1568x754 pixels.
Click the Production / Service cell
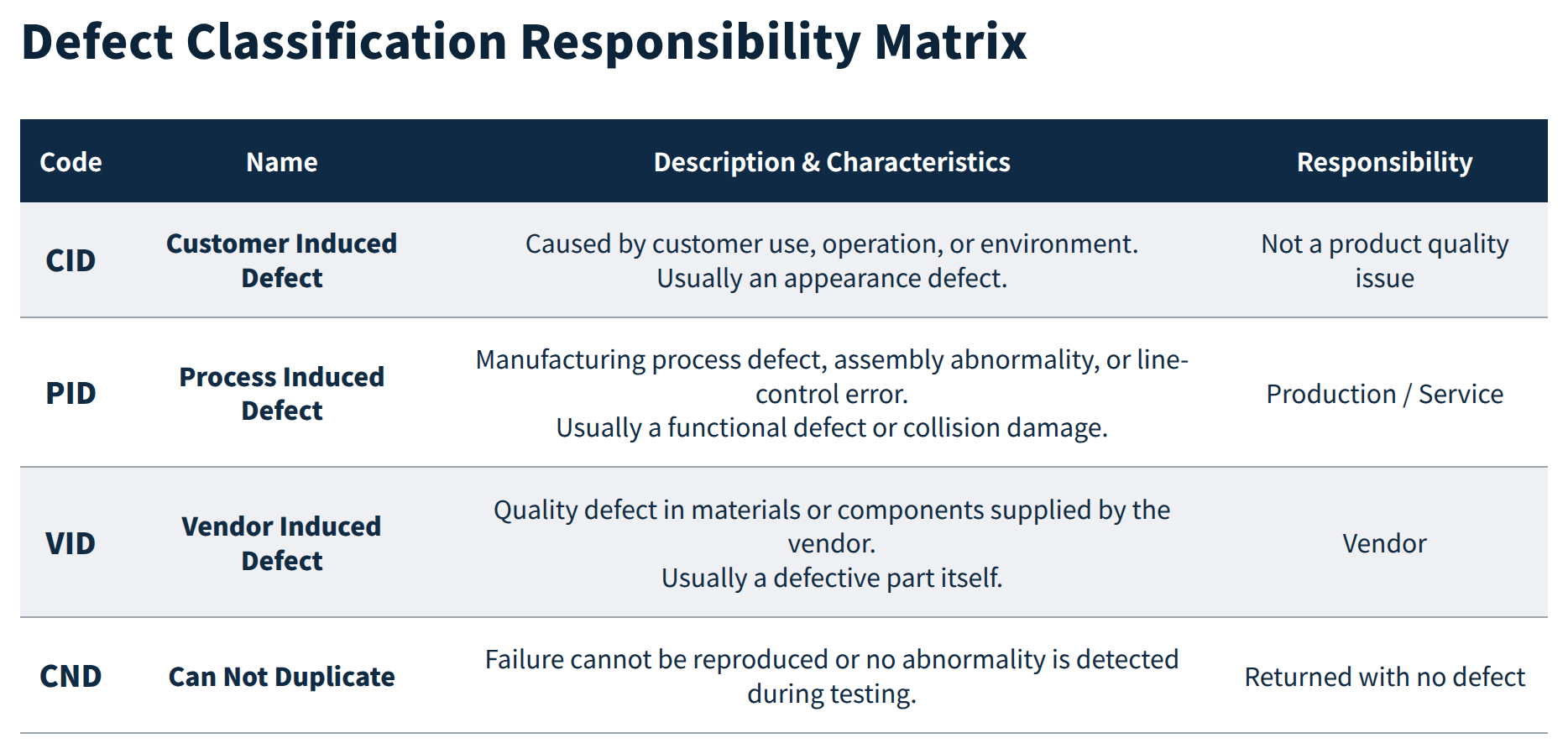1384,394
